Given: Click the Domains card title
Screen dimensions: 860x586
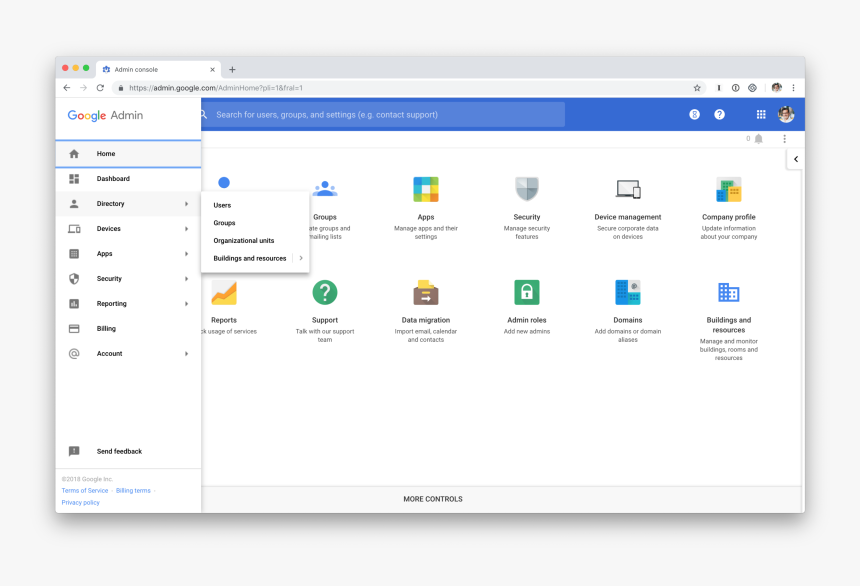Looking at the screenshot, I should click(628, 320).
